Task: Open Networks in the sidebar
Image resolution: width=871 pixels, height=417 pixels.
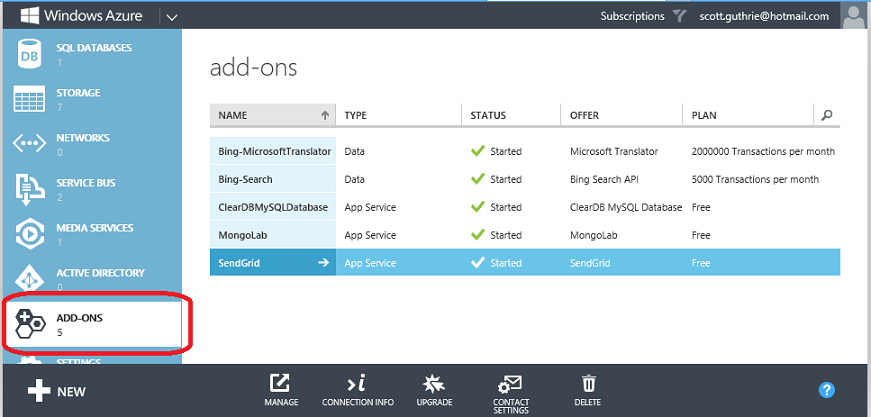Action: coord(92,144)
